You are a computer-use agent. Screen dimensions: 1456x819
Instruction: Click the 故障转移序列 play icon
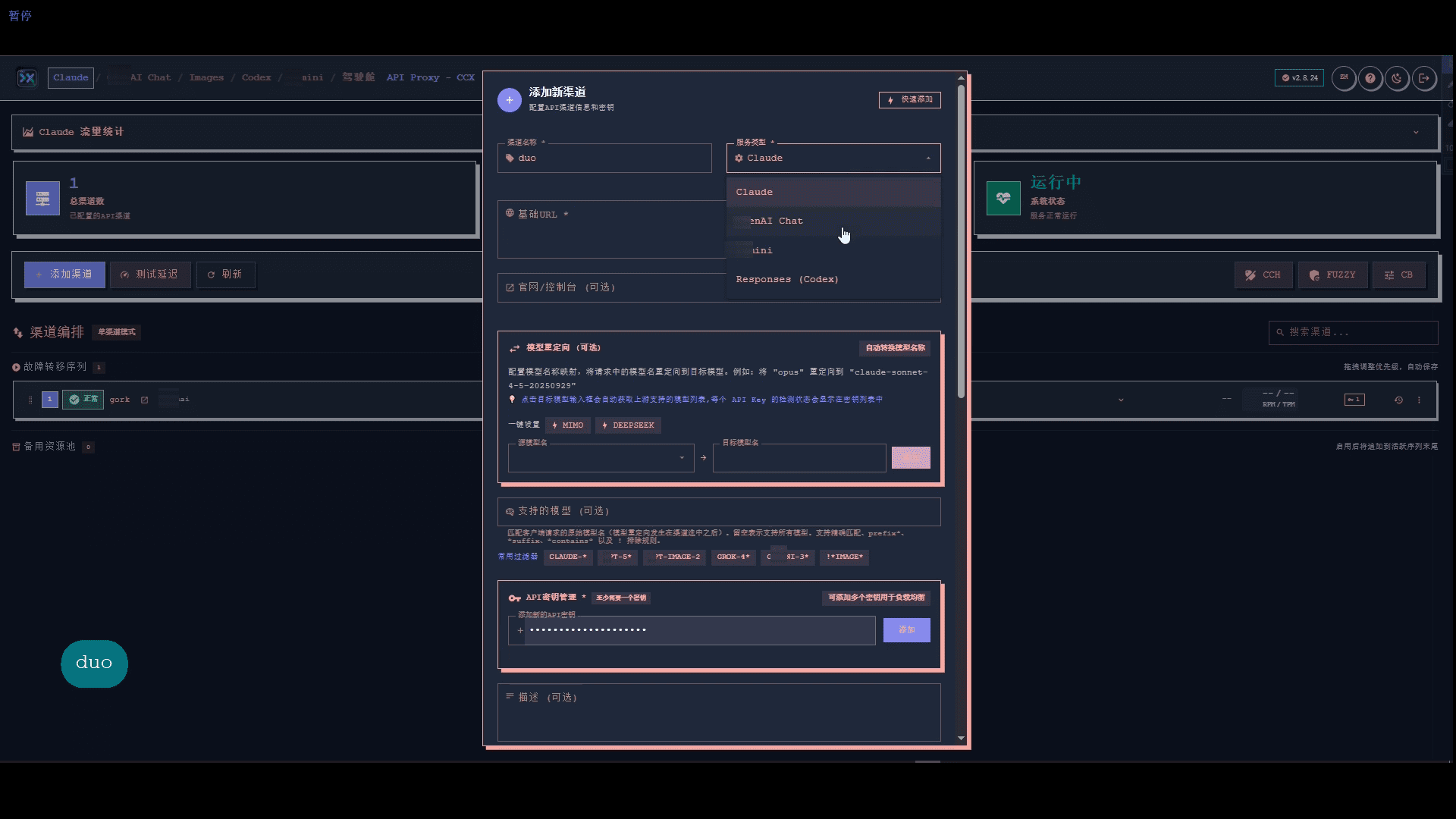(16, 367)
